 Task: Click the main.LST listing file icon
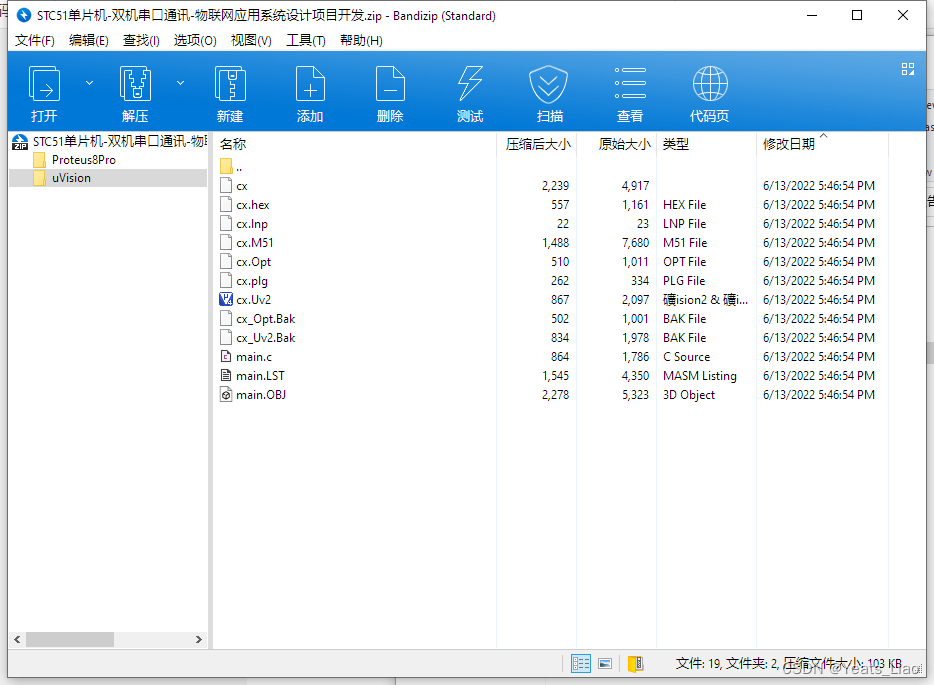coord(226,376)
